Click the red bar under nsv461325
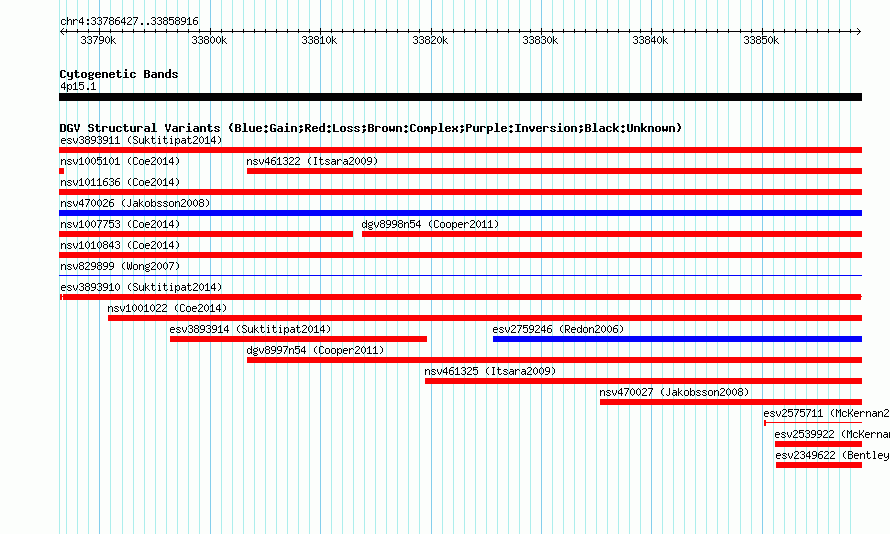Image resolution: width=890 pixels, height=534 pixels. pyautogui.click(x=644, y=381)
